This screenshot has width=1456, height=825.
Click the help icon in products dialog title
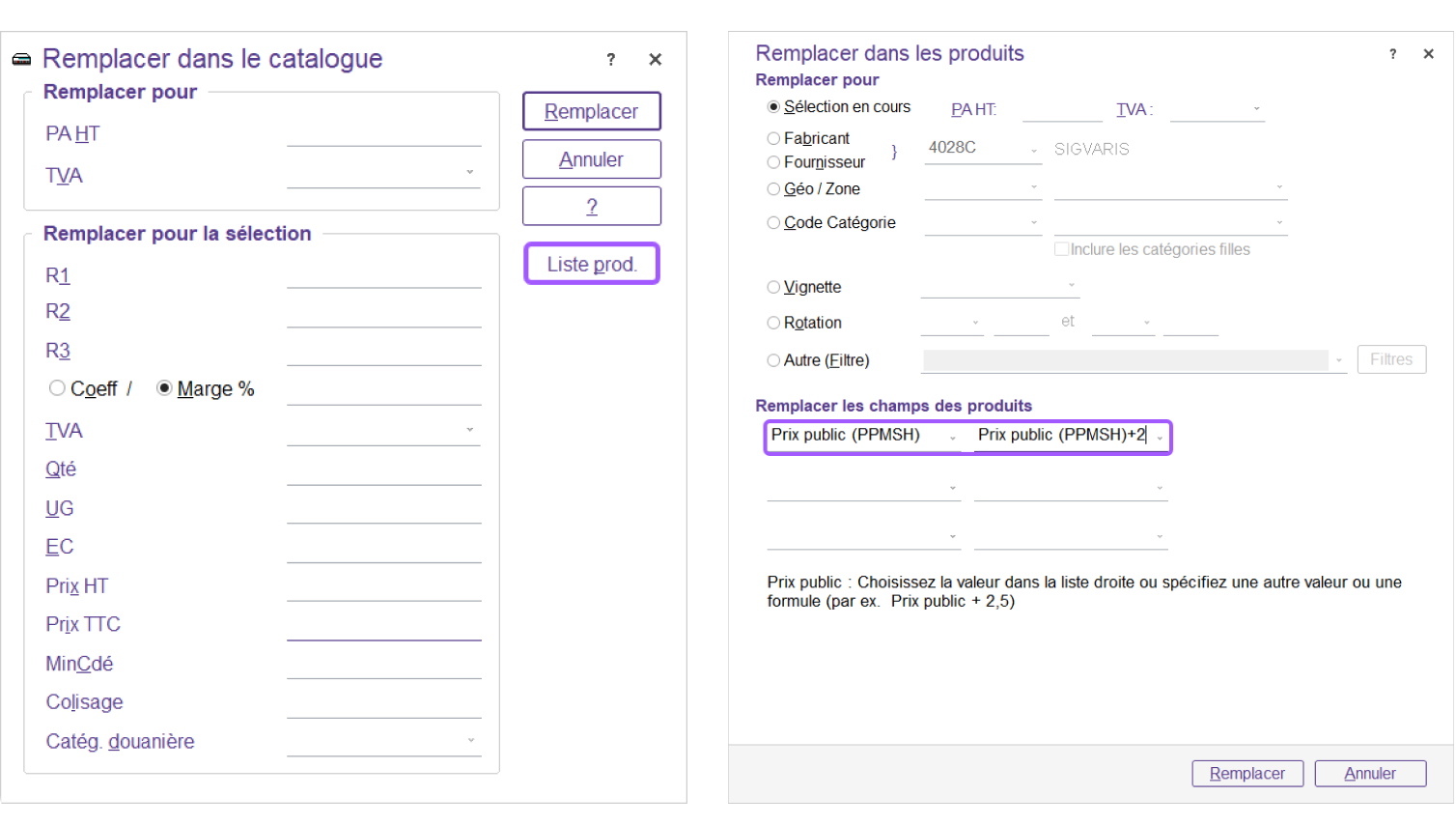click(1392, 54)
